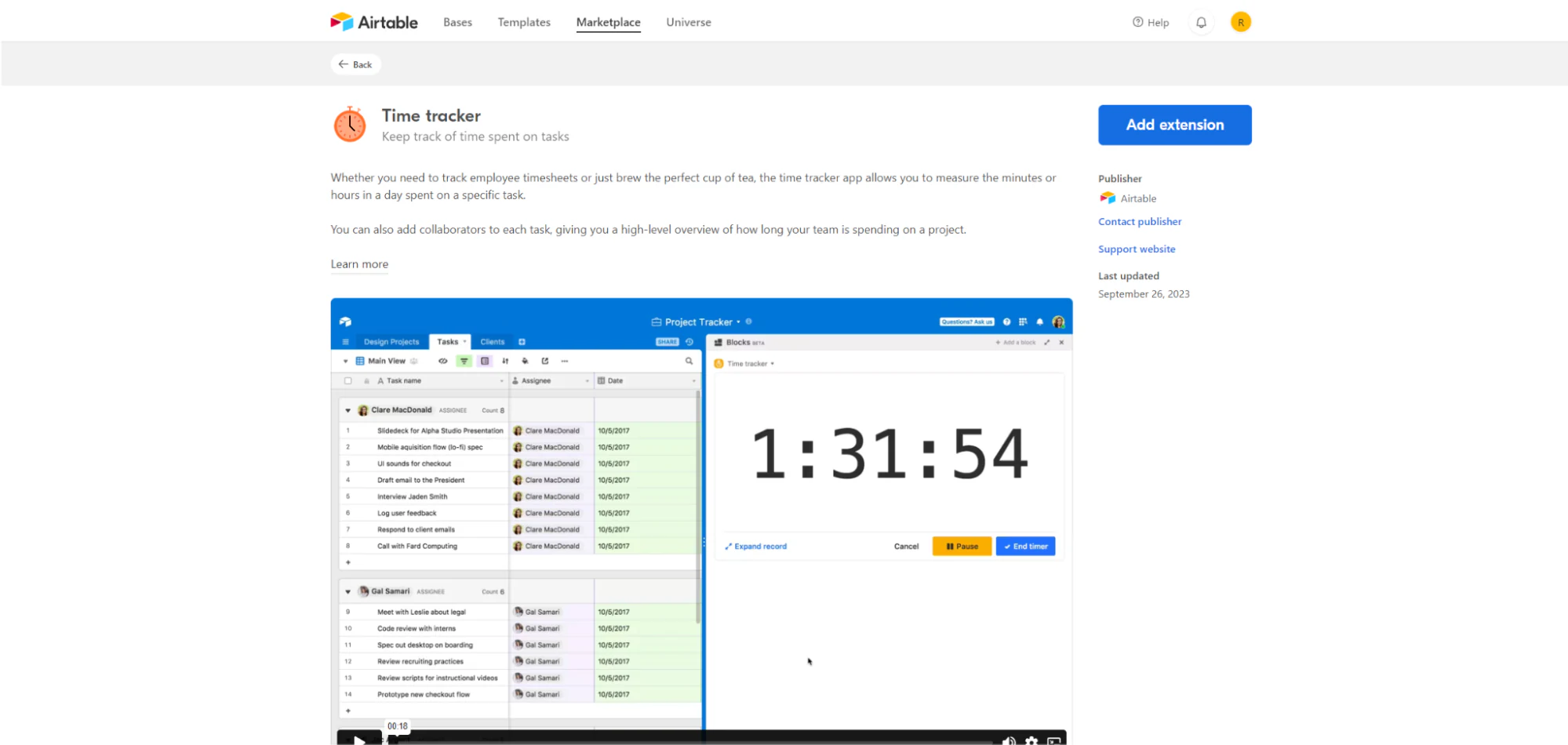Image resolution: width=1568 pixels, height=745 pixels.
Task: Open the Contact publisher link
Action: coord(1140,222)
